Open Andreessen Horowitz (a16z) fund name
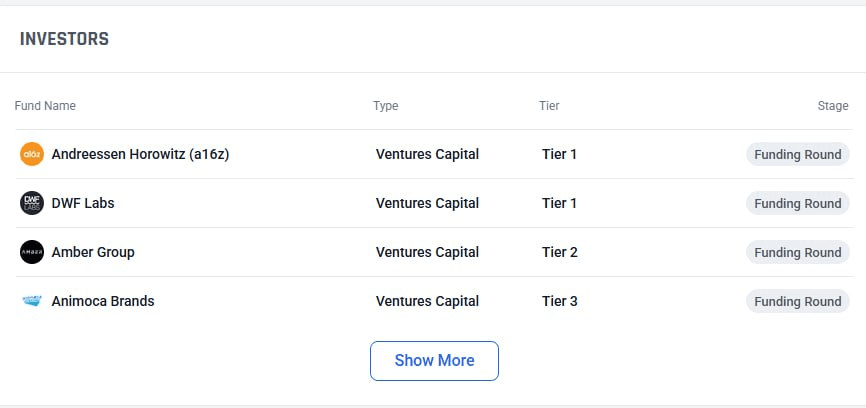This screenshot has height=408, width=866. 140,154
